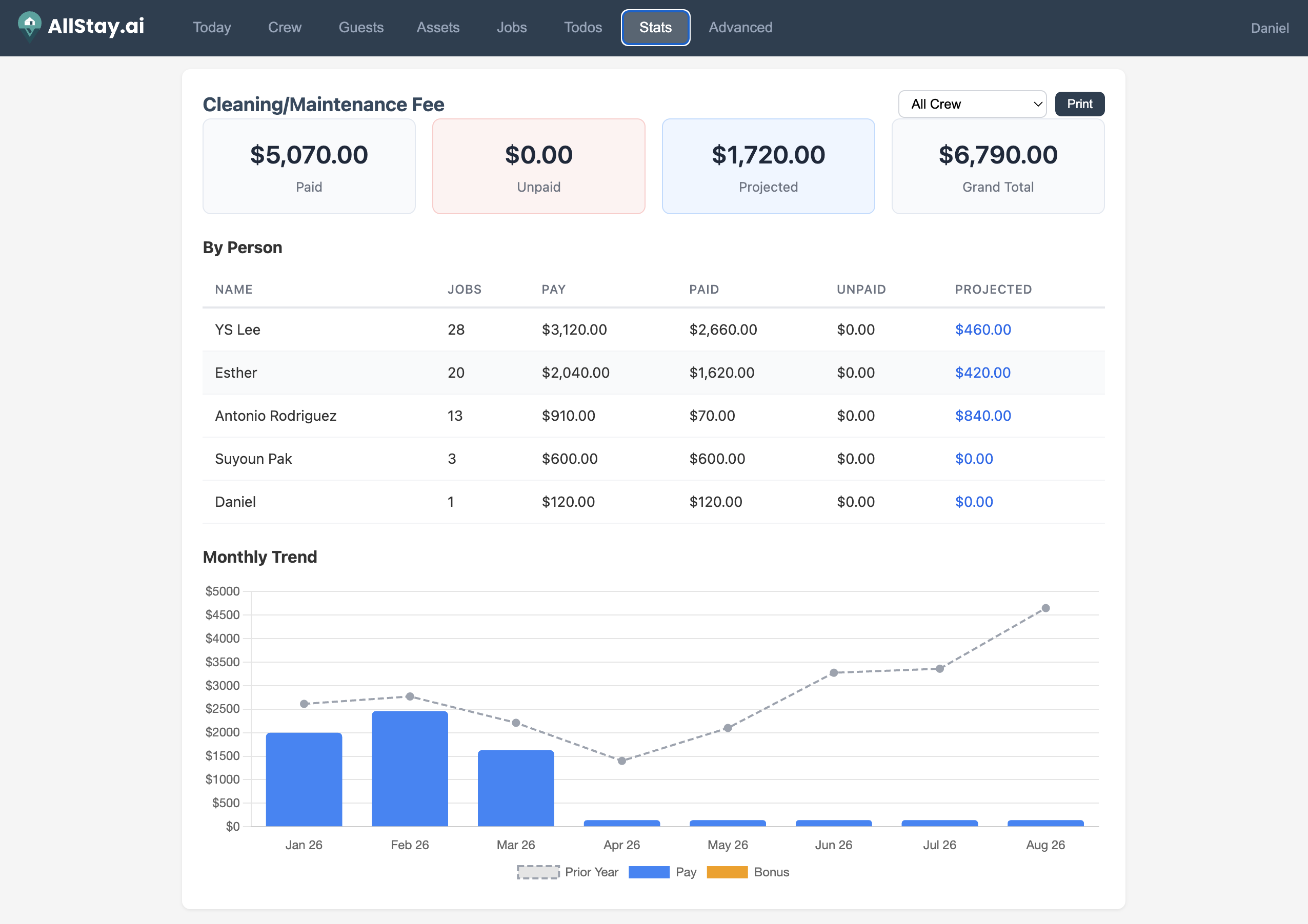
Task: Open the Todos section
Action: (x=583, y=27)
